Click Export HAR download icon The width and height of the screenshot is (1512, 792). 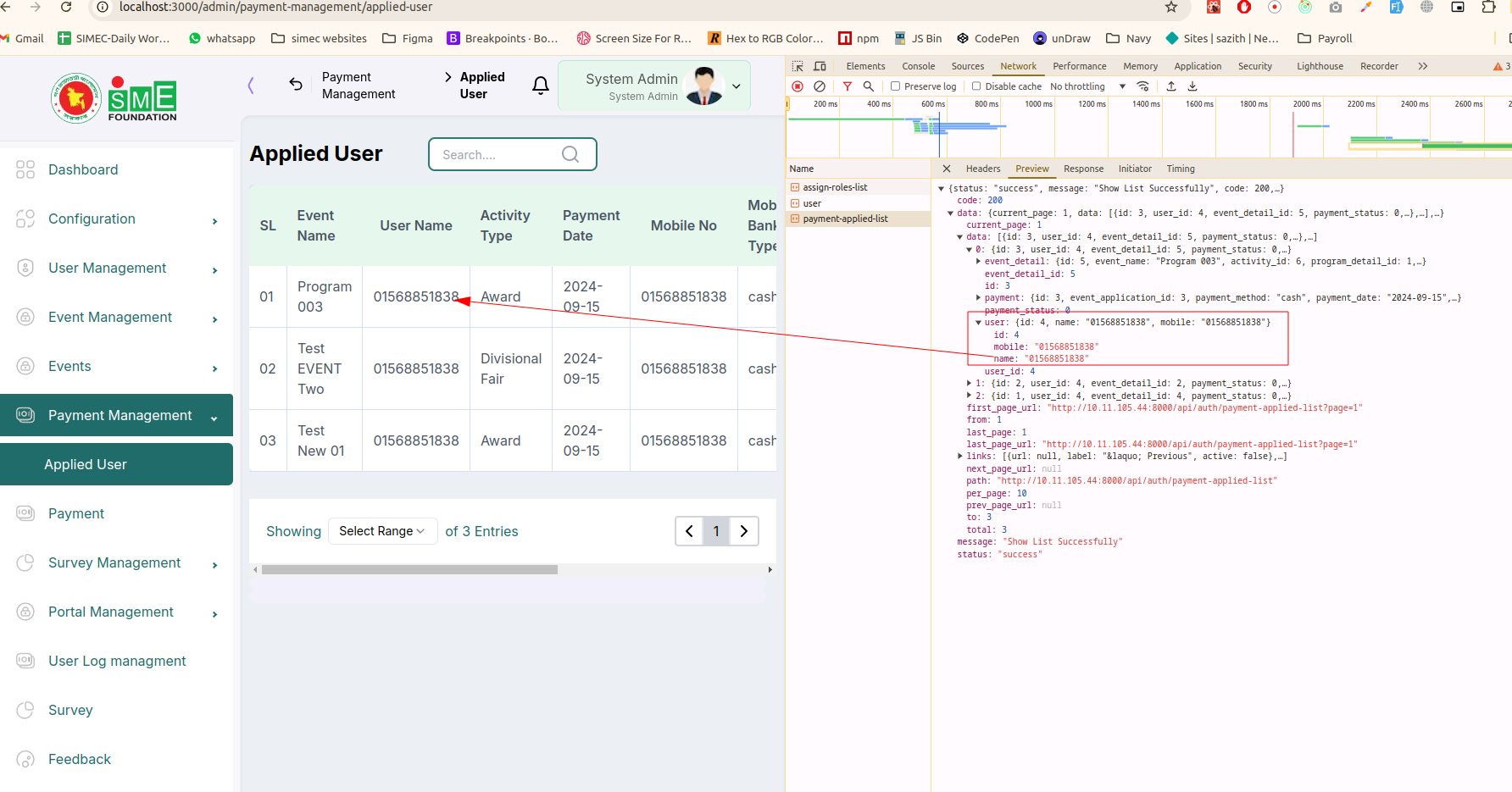coord(1192,86)
